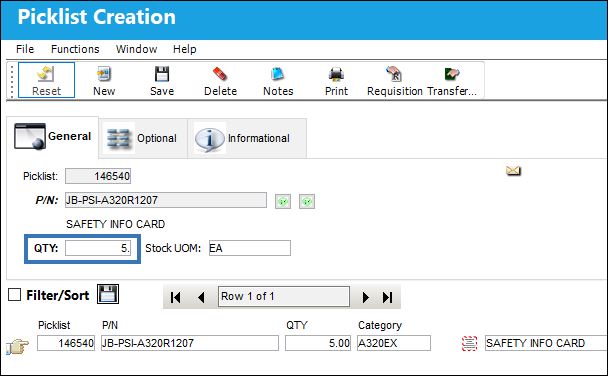Click the red notes icon in the row
The width and height of the screenshot is (608, 376).
pos(469,343)
